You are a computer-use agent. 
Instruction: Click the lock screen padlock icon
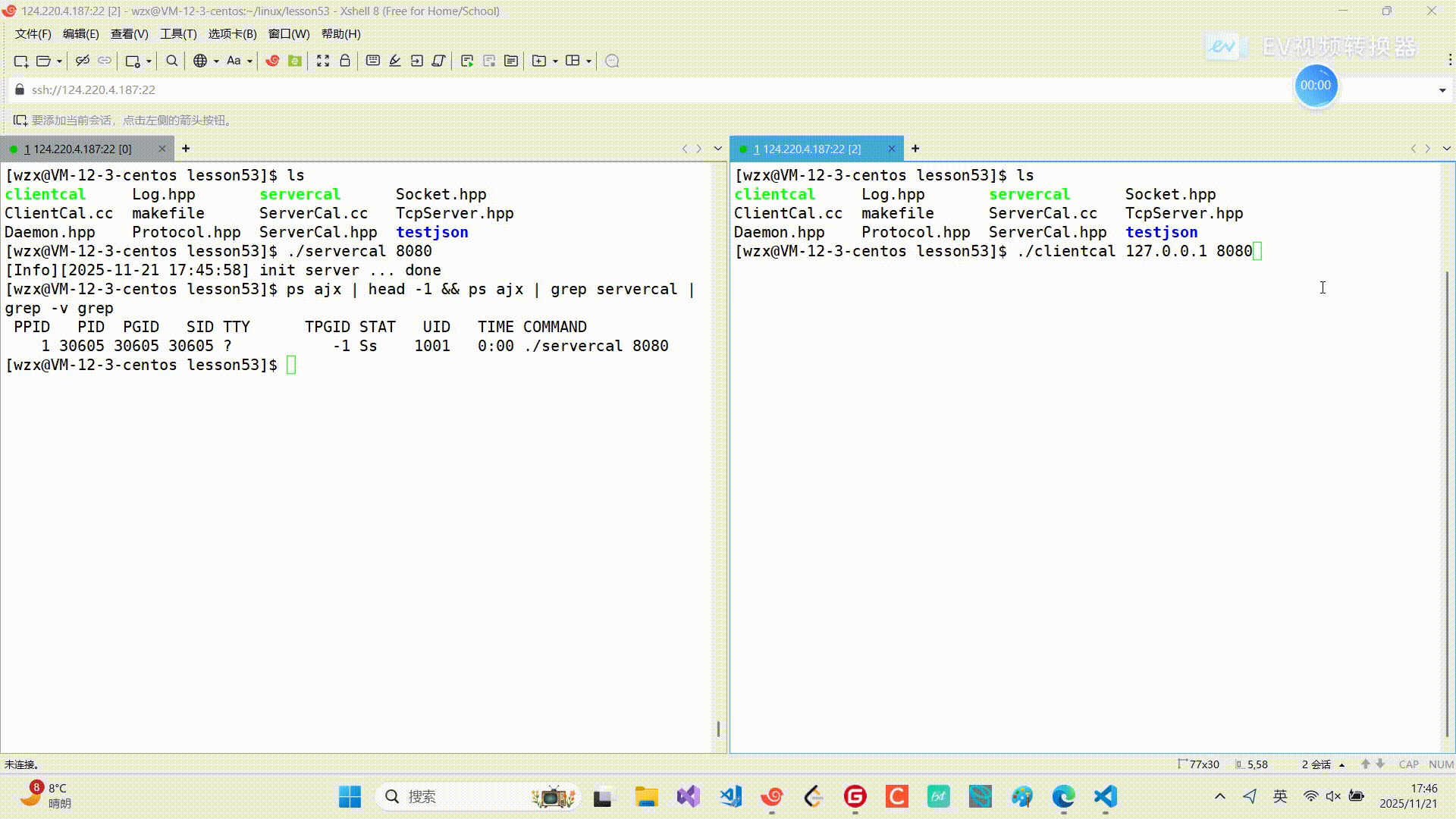[345, 61]
